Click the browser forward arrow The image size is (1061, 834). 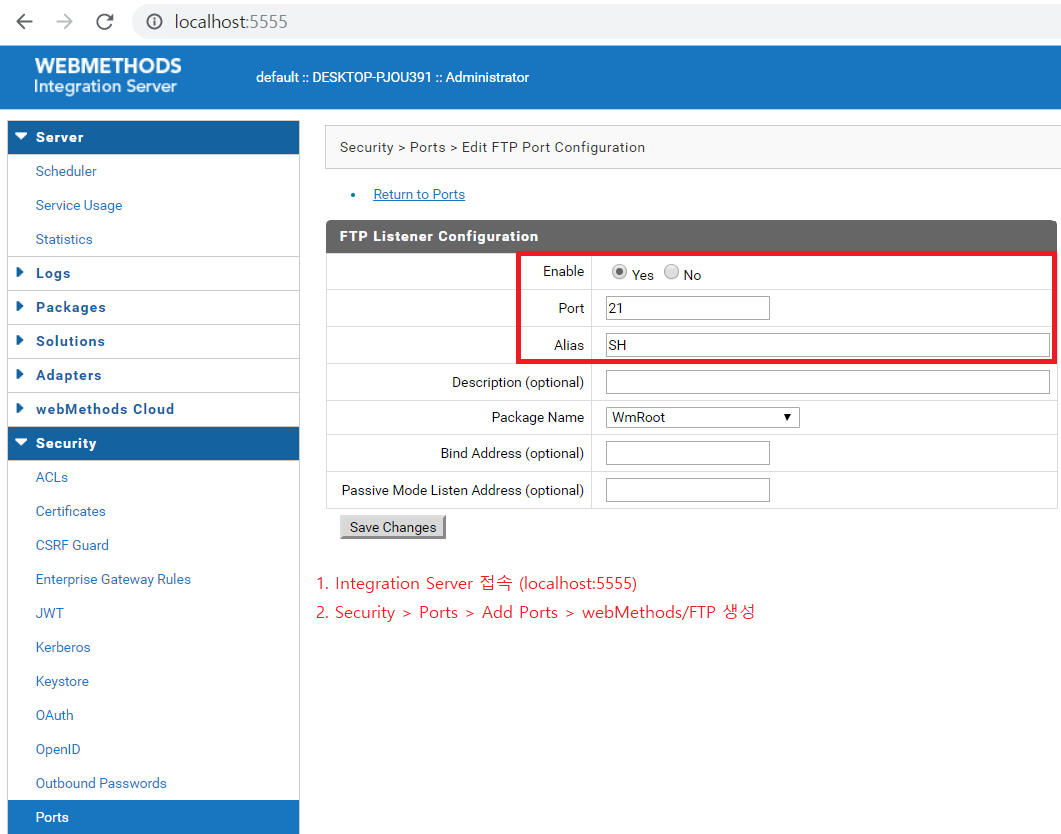tap(64, 22)
